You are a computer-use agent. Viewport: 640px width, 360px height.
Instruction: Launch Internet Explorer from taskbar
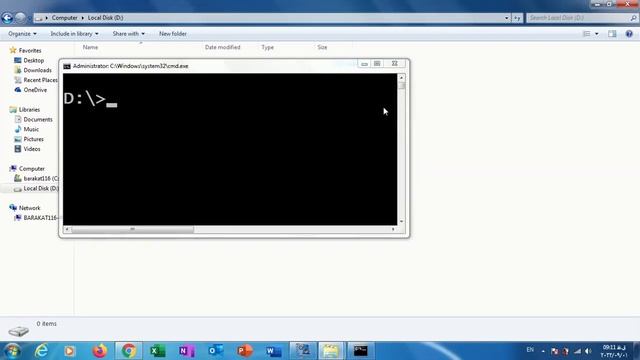pyautogui.click(x=42, y=351)
